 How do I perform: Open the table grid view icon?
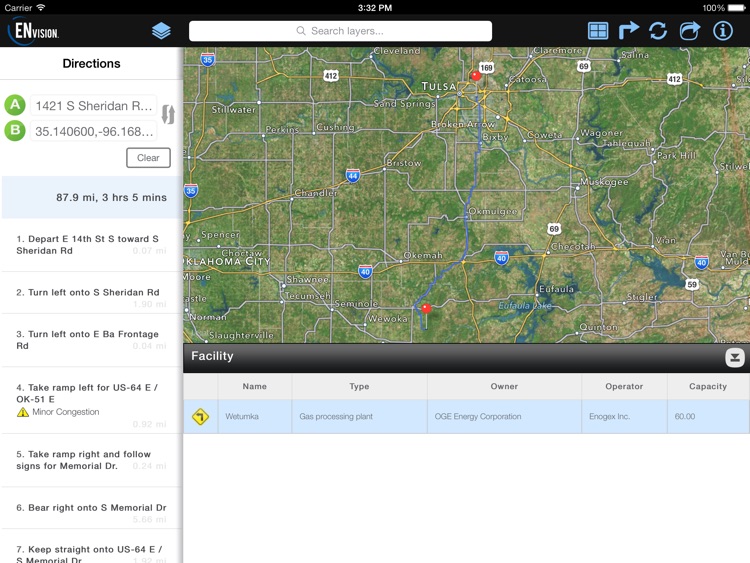(x=597, y=31)
